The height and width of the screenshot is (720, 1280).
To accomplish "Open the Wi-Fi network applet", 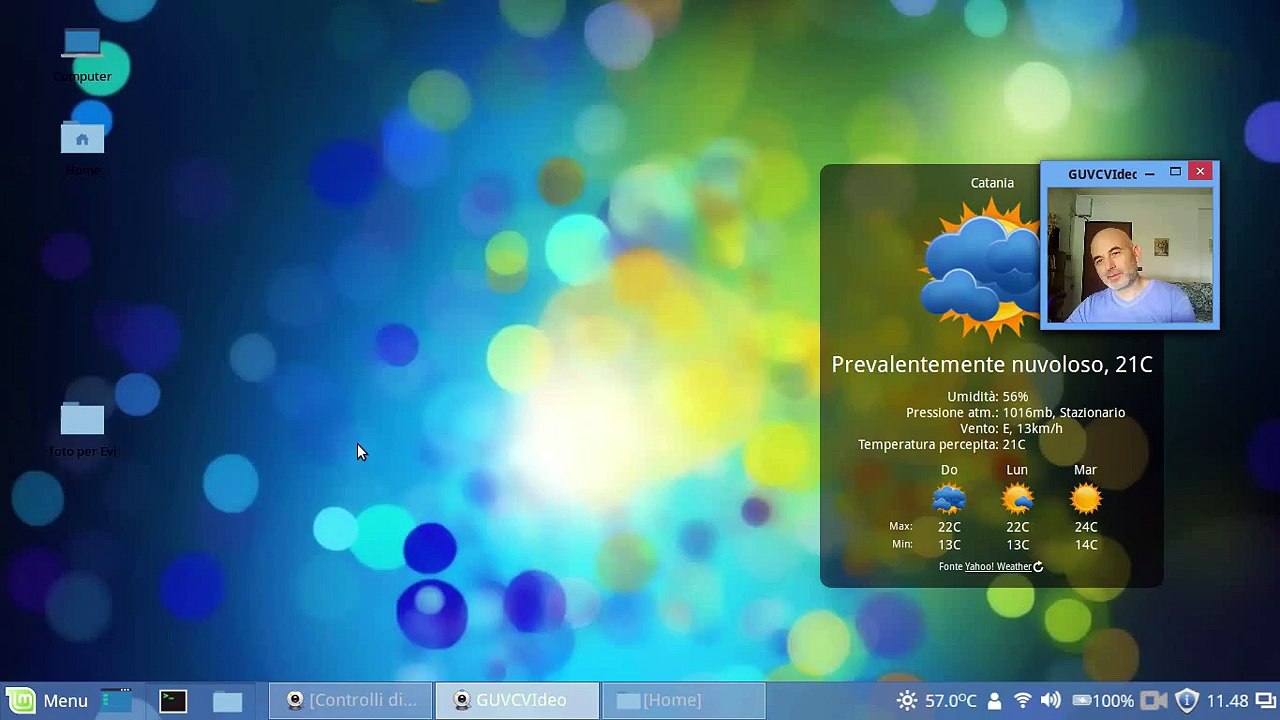I will (x=1022, y=701).
